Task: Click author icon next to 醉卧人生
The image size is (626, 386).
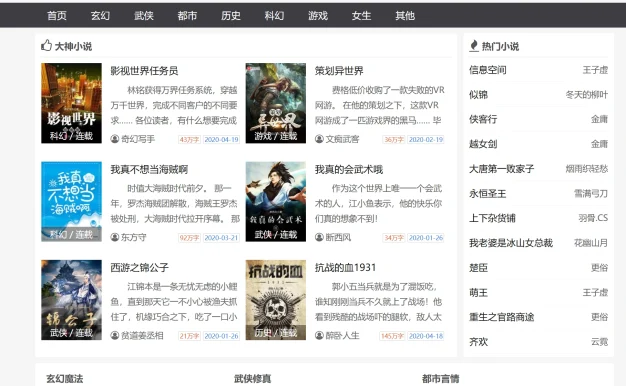Action: pyautogui.click(x=319, y=335)
